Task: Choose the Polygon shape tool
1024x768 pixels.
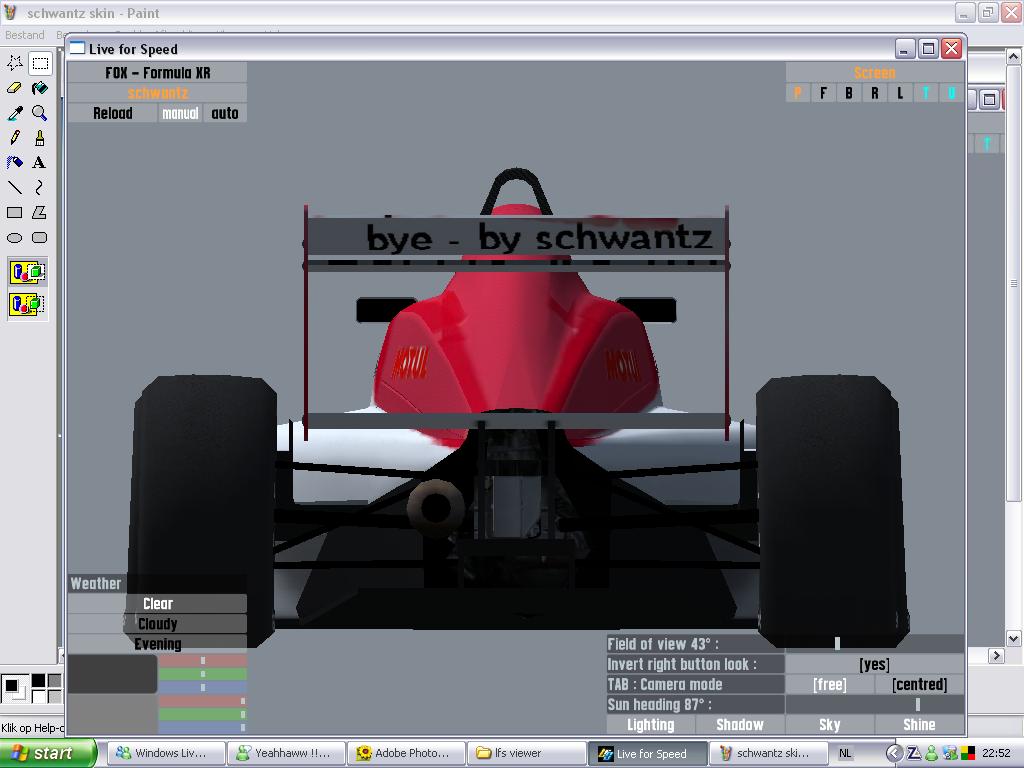Action: point(40,212)
